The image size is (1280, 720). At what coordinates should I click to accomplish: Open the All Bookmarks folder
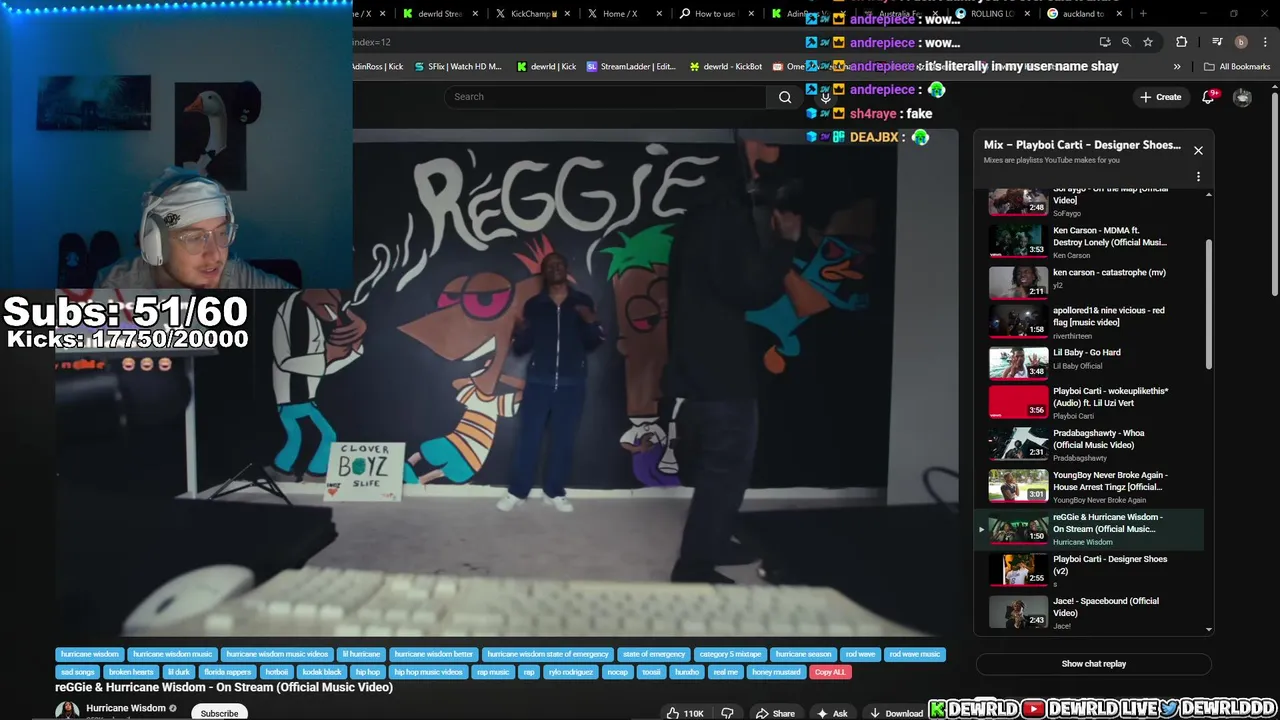(x=1237, y=67)
